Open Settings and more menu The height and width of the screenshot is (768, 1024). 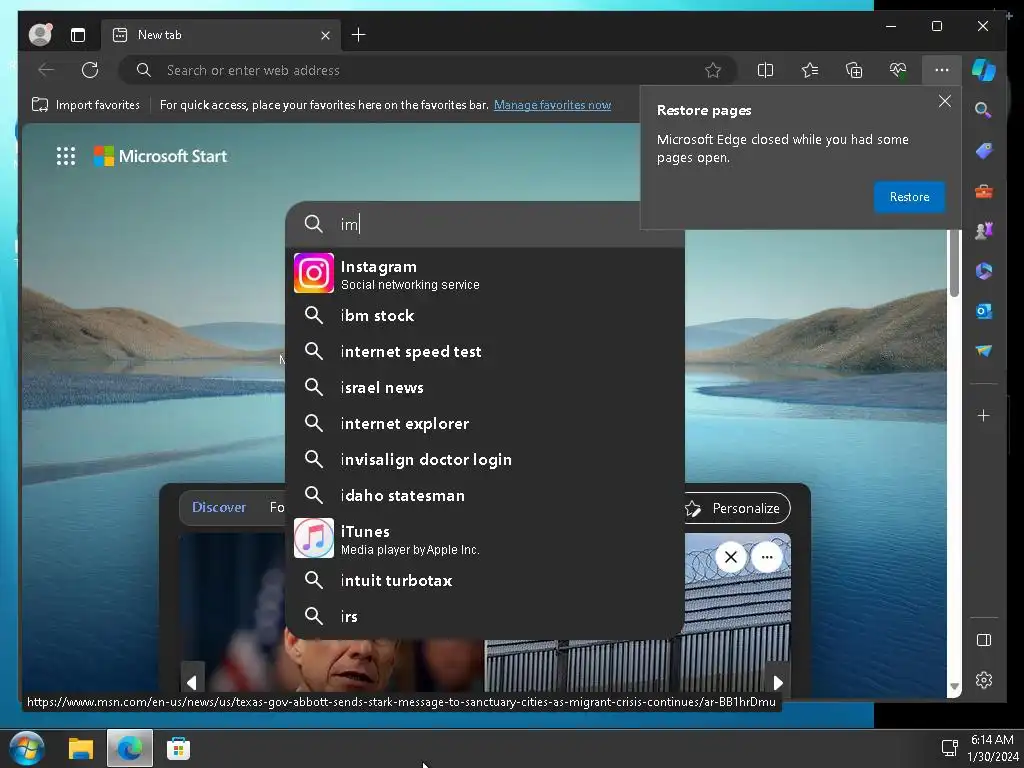pos(942,70)
